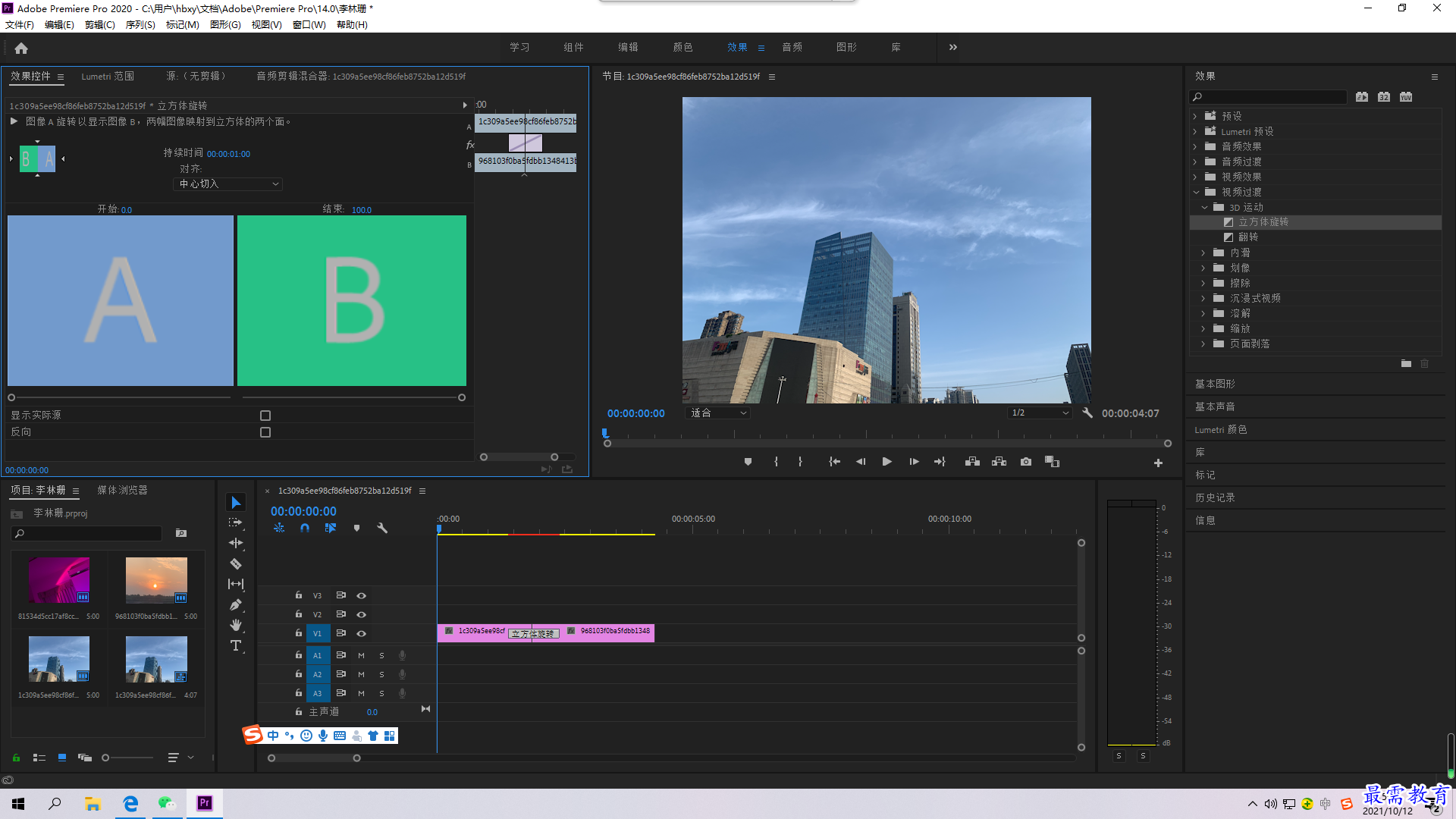Go to In point in program monitor
1456x819 pixels.
(834, 462)
